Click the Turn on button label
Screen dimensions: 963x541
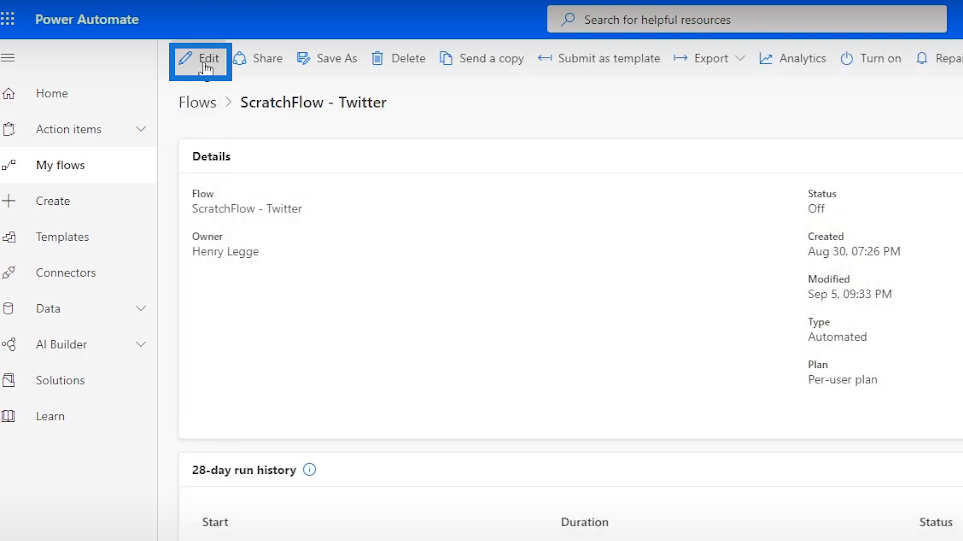click(881, 58)
